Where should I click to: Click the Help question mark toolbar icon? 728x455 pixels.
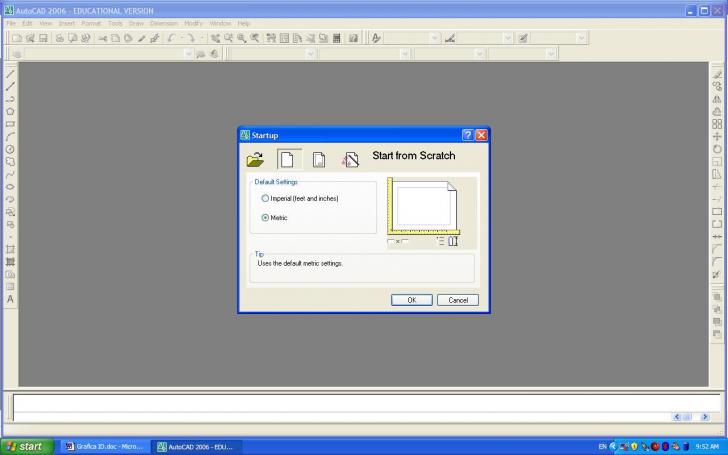click(x=353, y=38)
